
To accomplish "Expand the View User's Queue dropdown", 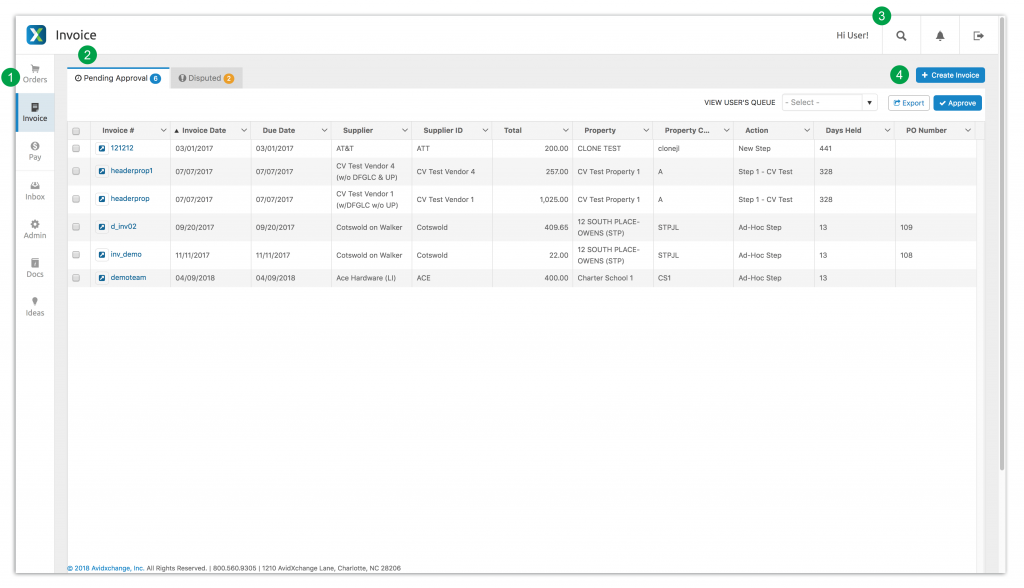I will (x=869, y=103).
